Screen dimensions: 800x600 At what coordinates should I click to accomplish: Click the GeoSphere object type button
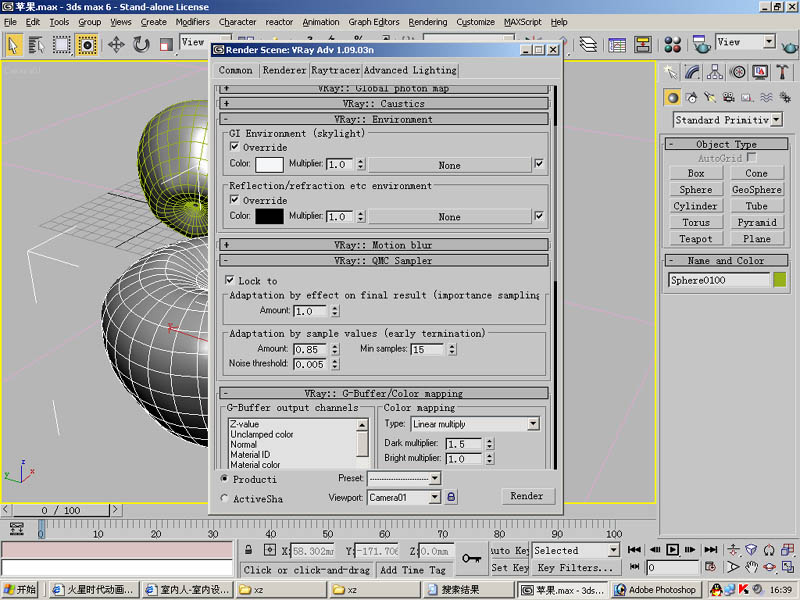[x=757, y=190]
